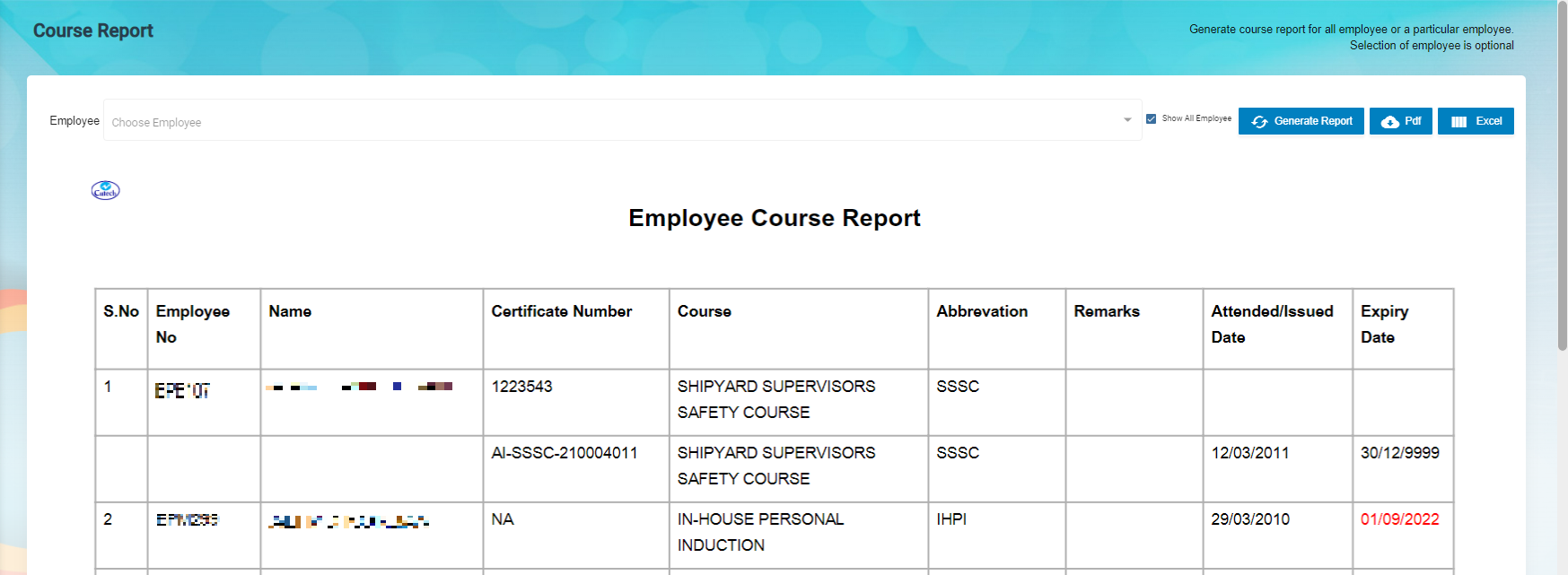Click the company logo above the report

pos(105,190)
